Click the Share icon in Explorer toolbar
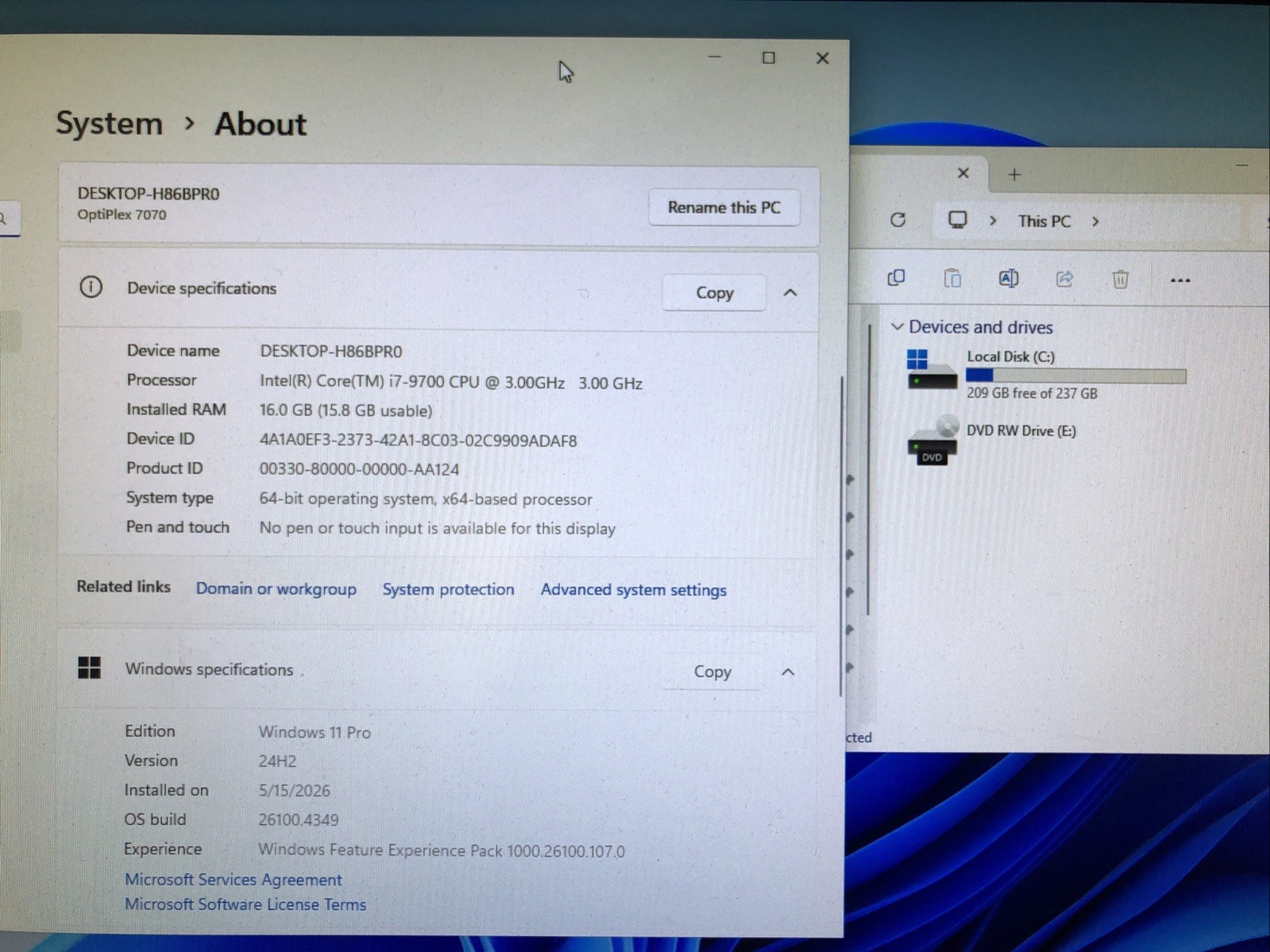The image size is (1270, 952). tap(1064, 279)
